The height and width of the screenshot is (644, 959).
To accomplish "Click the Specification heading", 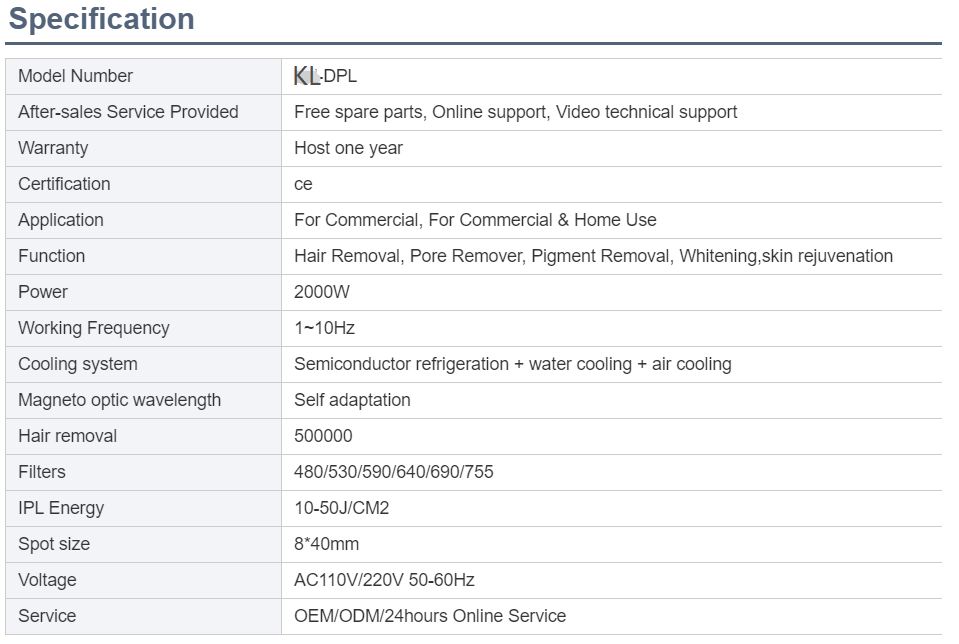I will pos(102,19).
